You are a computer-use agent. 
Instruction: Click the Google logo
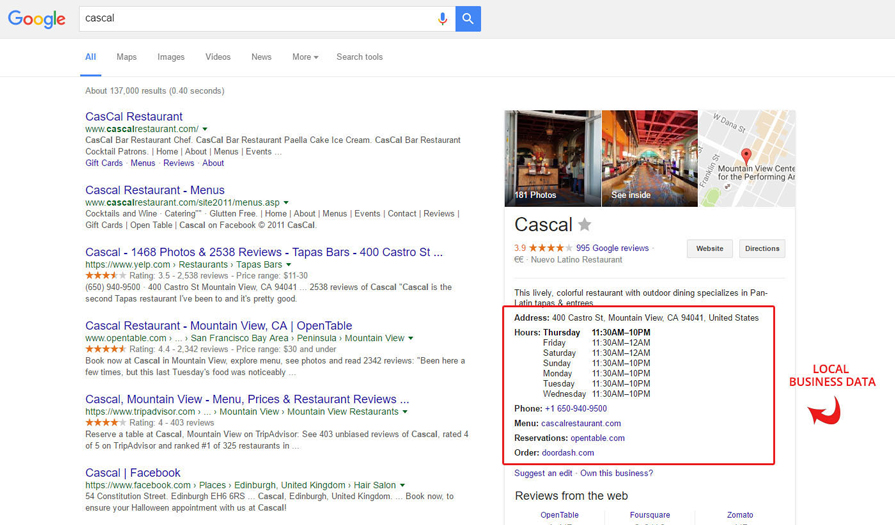[x=37, y=19]
